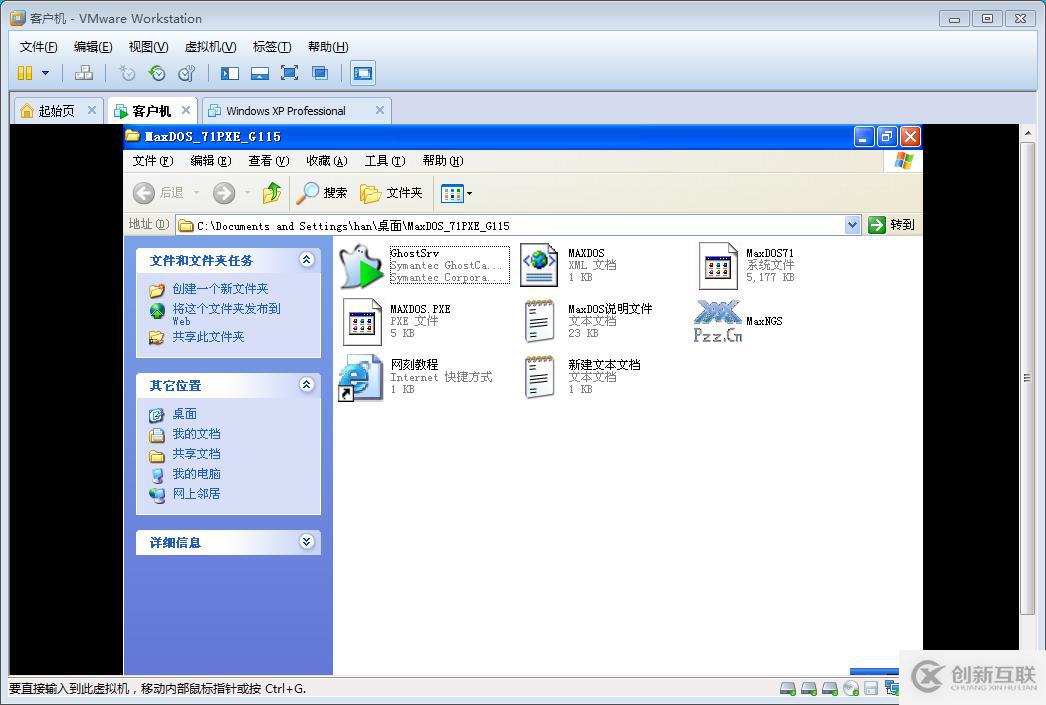The height and width of the screenshot is (705, 1046).
Task: Click the address bar path field
Action: [510, 225]
